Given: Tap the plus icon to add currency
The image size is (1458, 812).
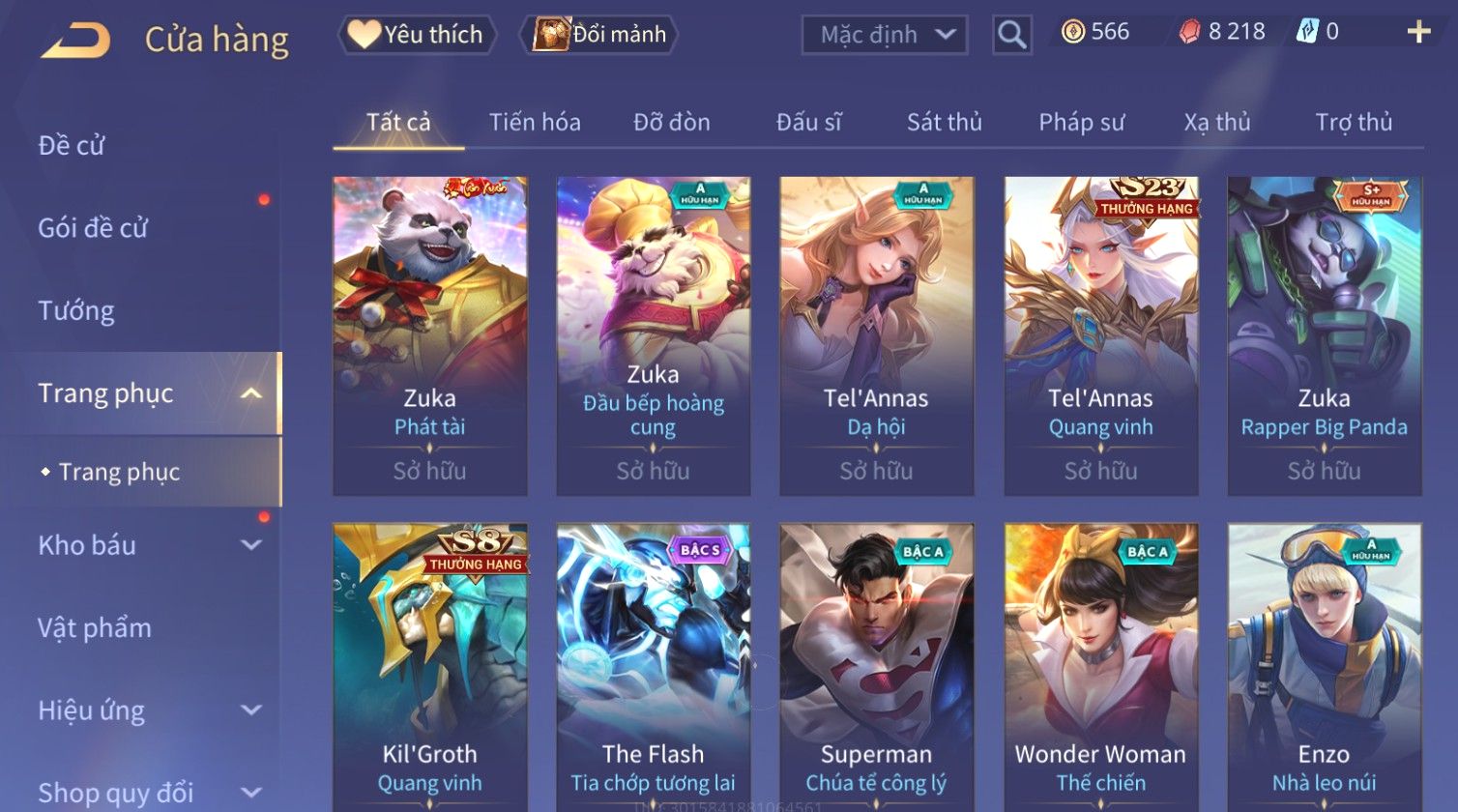Looking at the screenshot, I should pos(1418,32).
